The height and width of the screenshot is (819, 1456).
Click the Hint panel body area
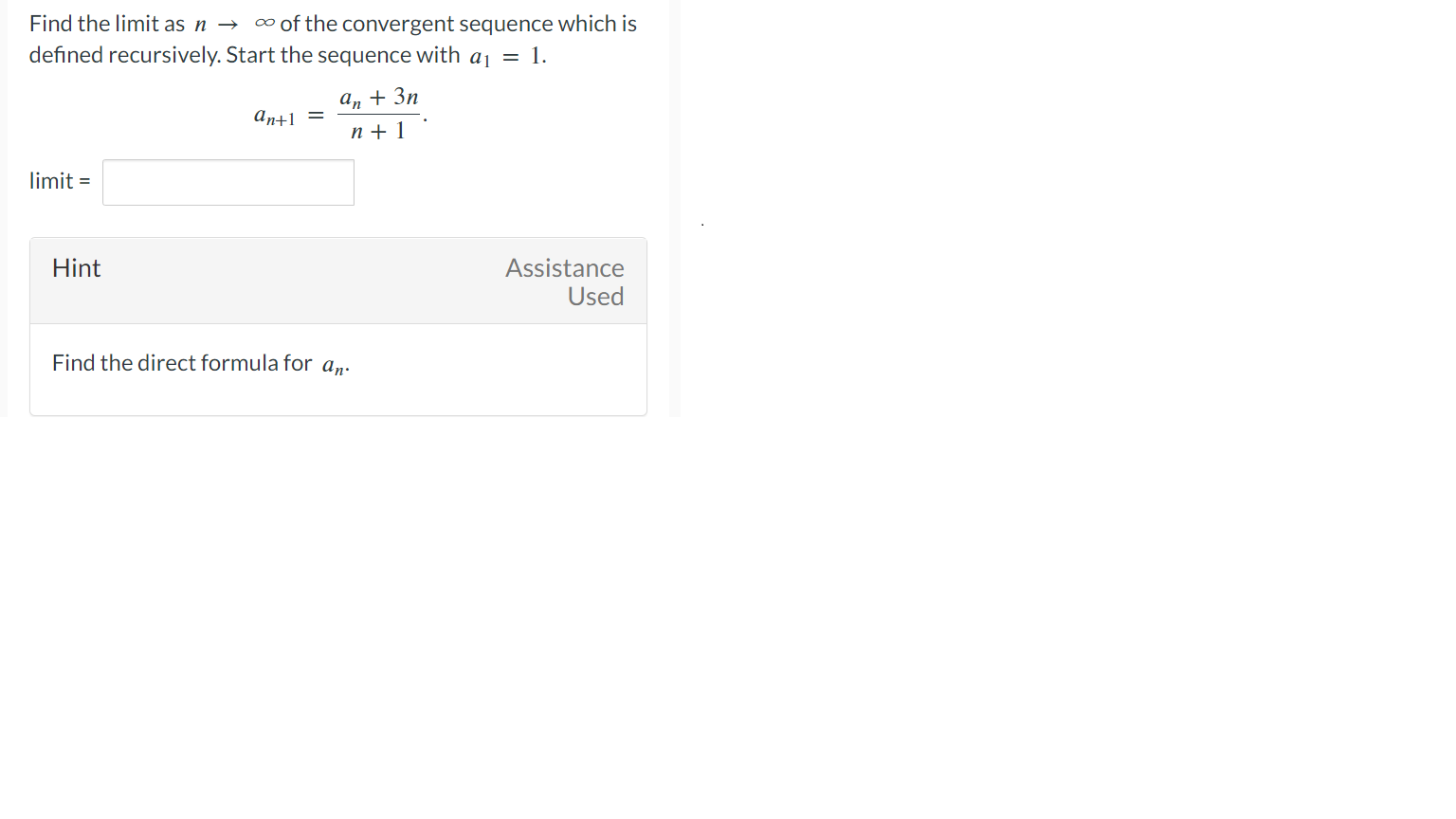(x=337, y=370)
